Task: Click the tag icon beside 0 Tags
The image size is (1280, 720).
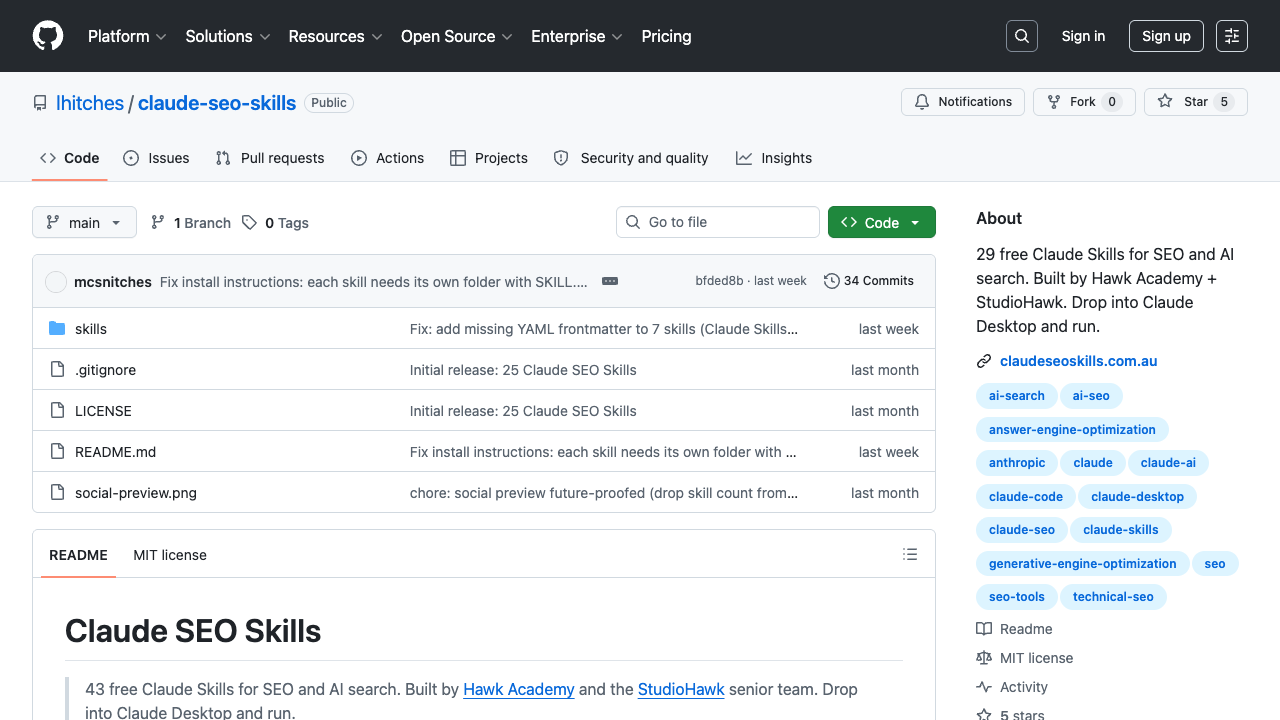Action: tap(249, 222)
